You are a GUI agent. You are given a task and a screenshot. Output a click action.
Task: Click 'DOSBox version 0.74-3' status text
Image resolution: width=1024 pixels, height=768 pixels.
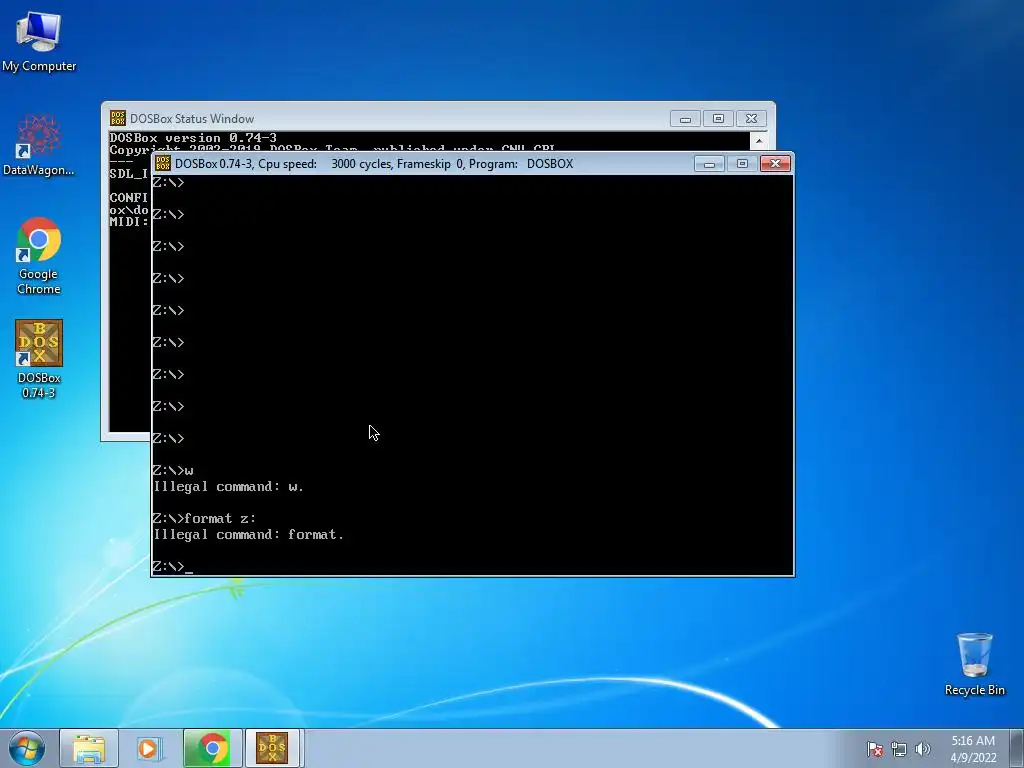point(193,138)
